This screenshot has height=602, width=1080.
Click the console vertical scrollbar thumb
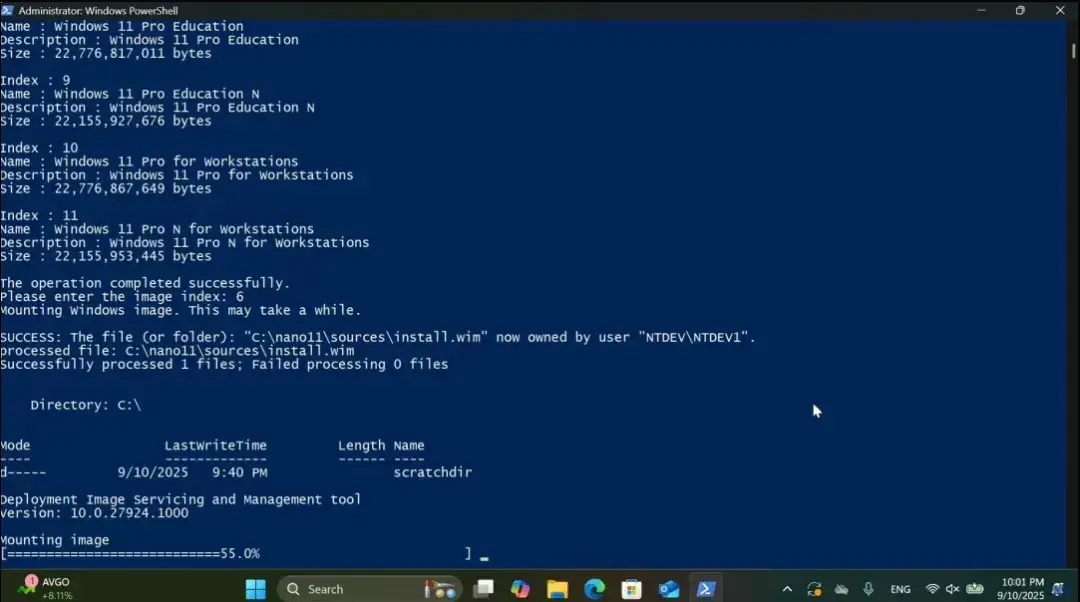pos(1073,51)
